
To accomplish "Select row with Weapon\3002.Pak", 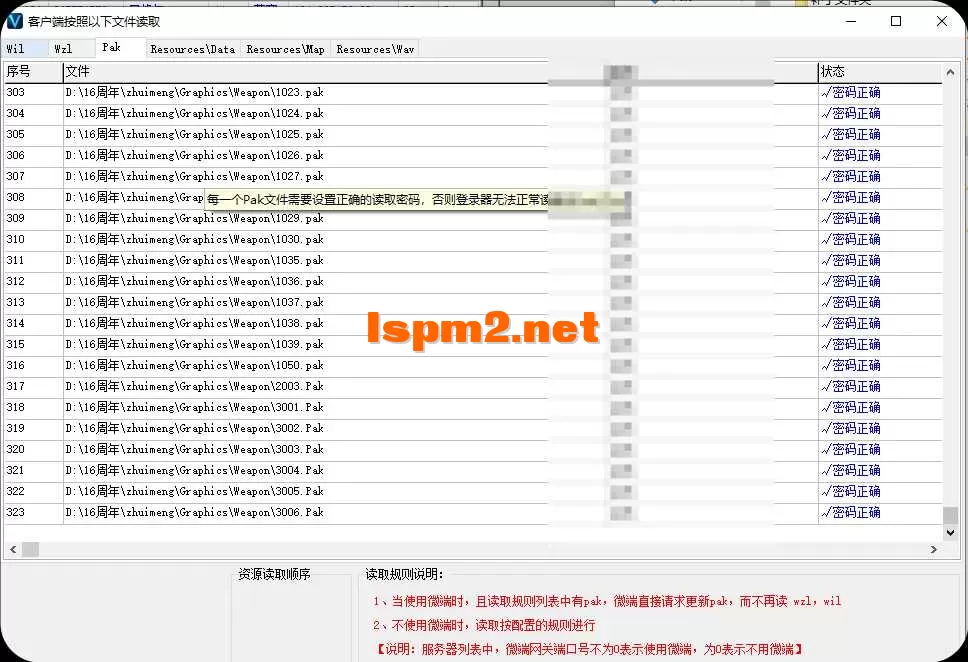I will click(x=474, y=429).
